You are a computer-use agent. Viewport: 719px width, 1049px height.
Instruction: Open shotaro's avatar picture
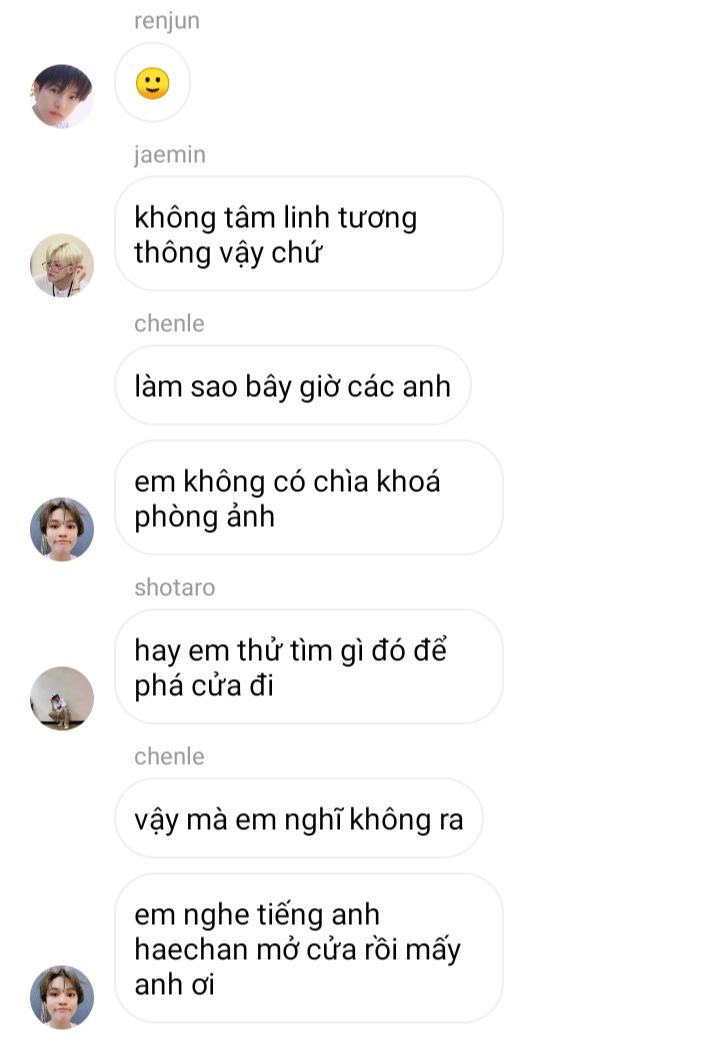[x=62, y=698]
